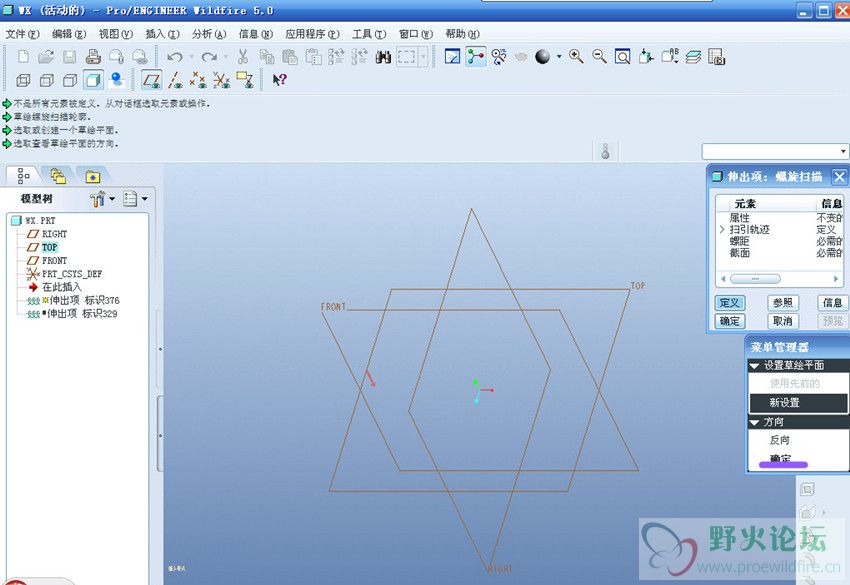Choose 反向 in the direction menu
Image resolution: width=850 pixels, height=585 pixels.
pos(780,440)
